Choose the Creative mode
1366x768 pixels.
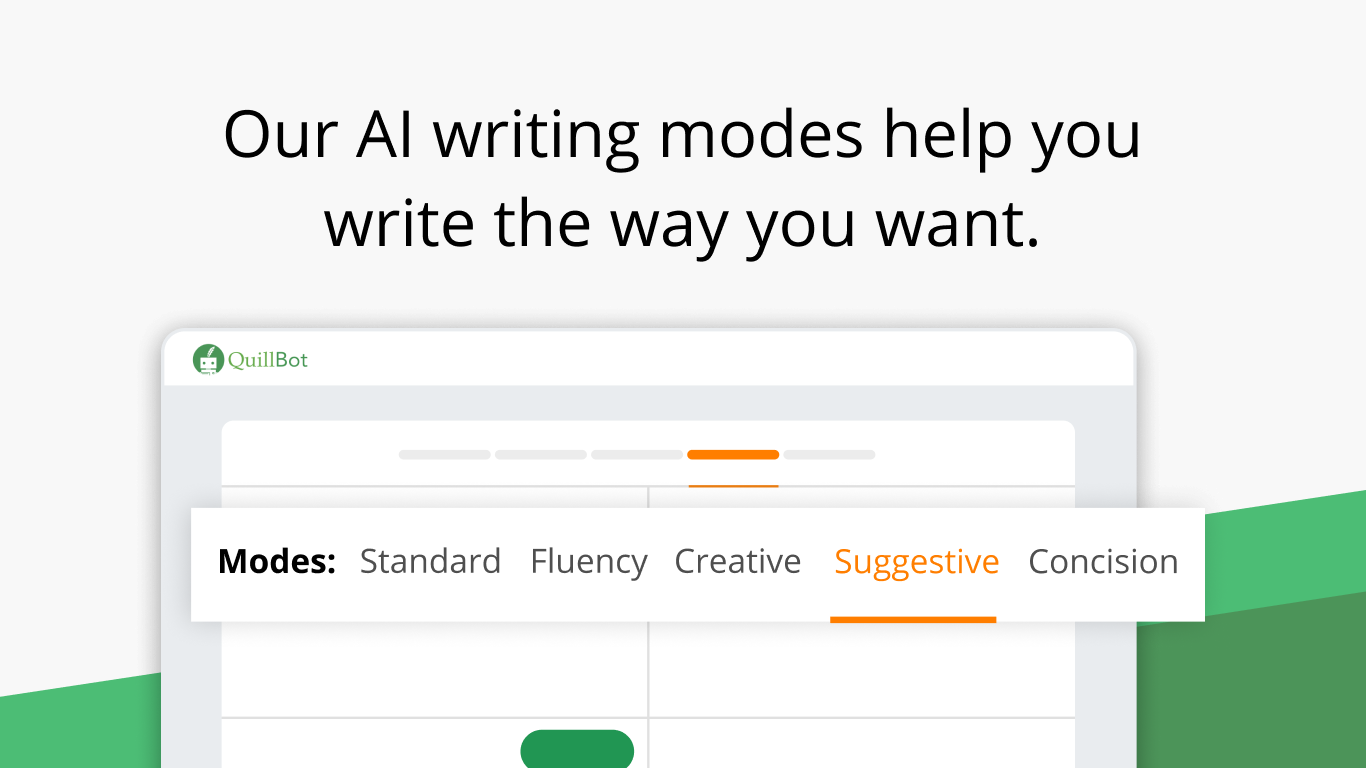coord(738,562)
